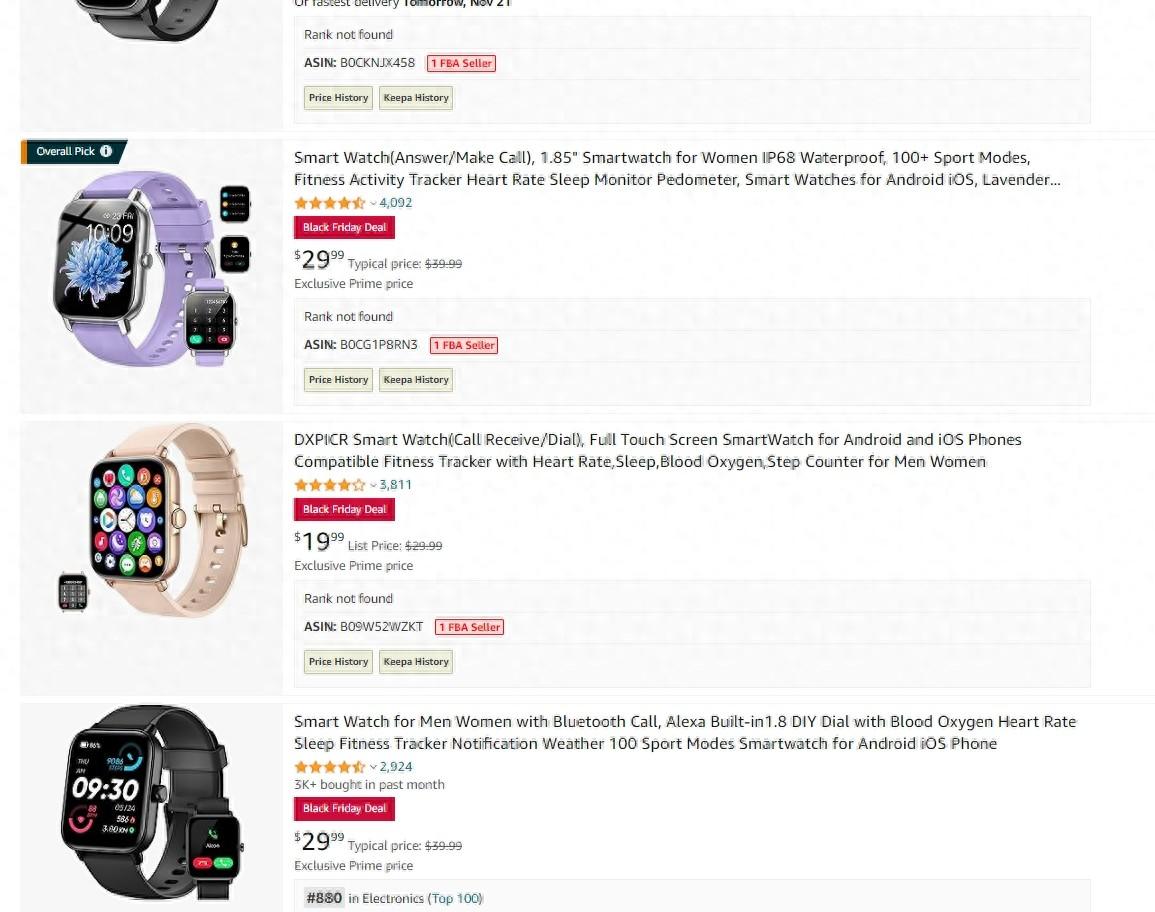Click Keepa History for ASIN B0CKNJX458

[x=415, y=98]
